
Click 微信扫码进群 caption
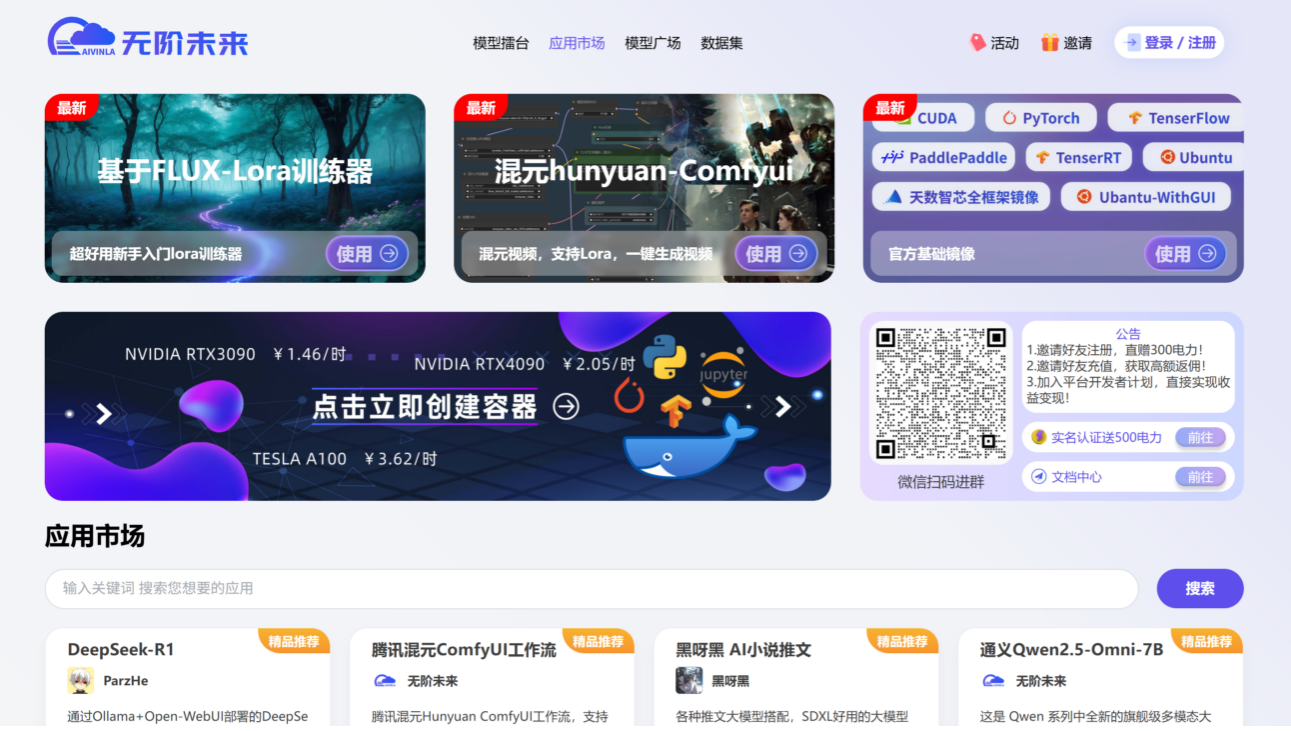click(941, 481)
